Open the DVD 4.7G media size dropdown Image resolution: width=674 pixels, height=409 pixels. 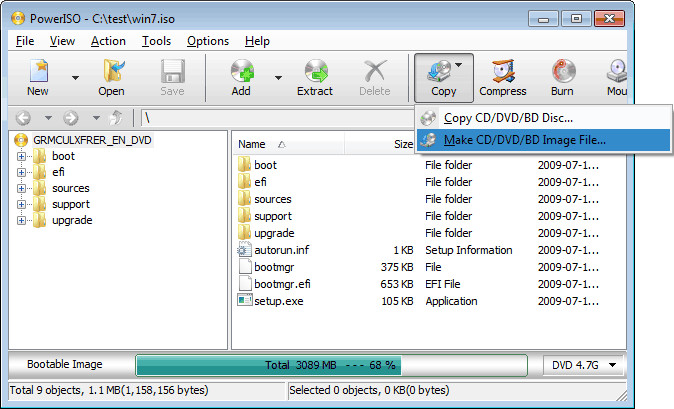584,365
